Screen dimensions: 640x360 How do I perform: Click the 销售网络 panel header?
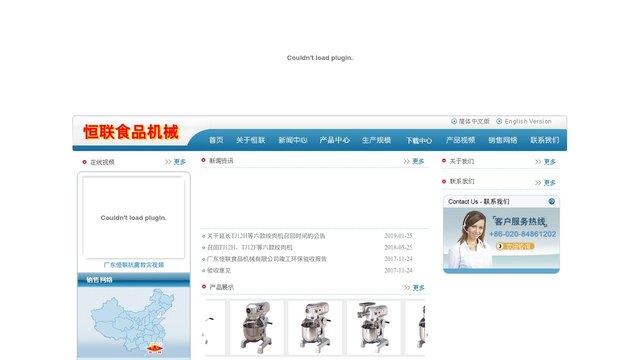(134, 280)
